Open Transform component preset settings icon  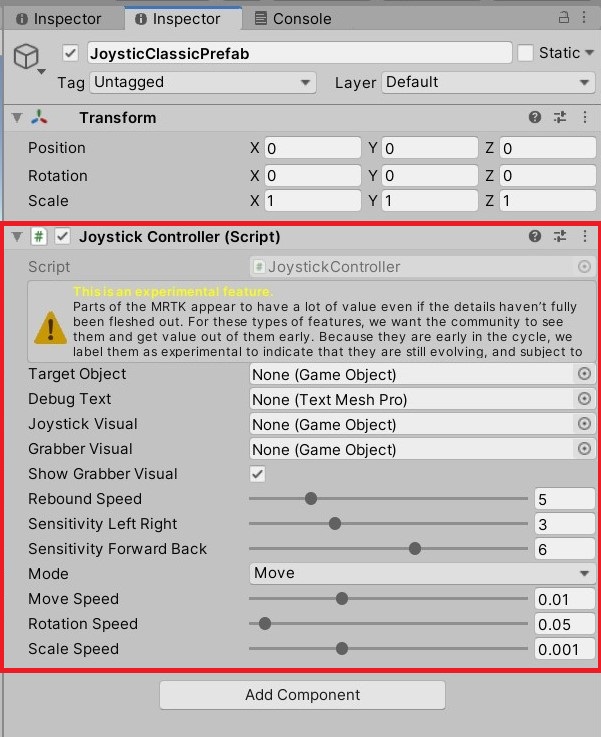[560, 117]
